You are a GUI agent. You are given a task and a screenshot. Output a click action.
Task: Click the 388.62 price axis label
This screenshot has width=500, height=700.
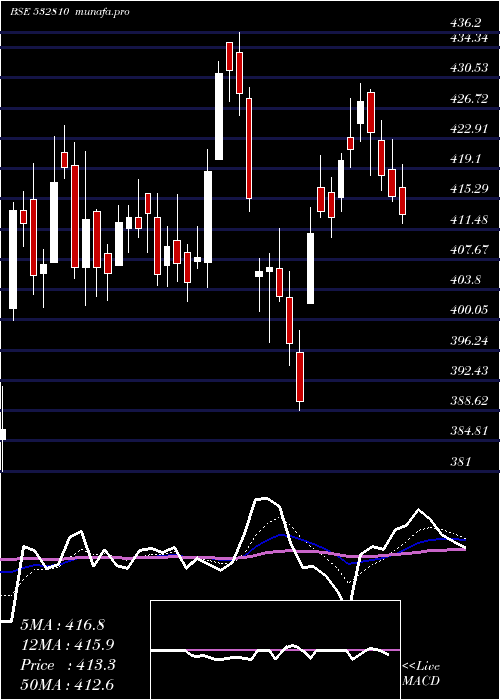click(x=467, y=401)
